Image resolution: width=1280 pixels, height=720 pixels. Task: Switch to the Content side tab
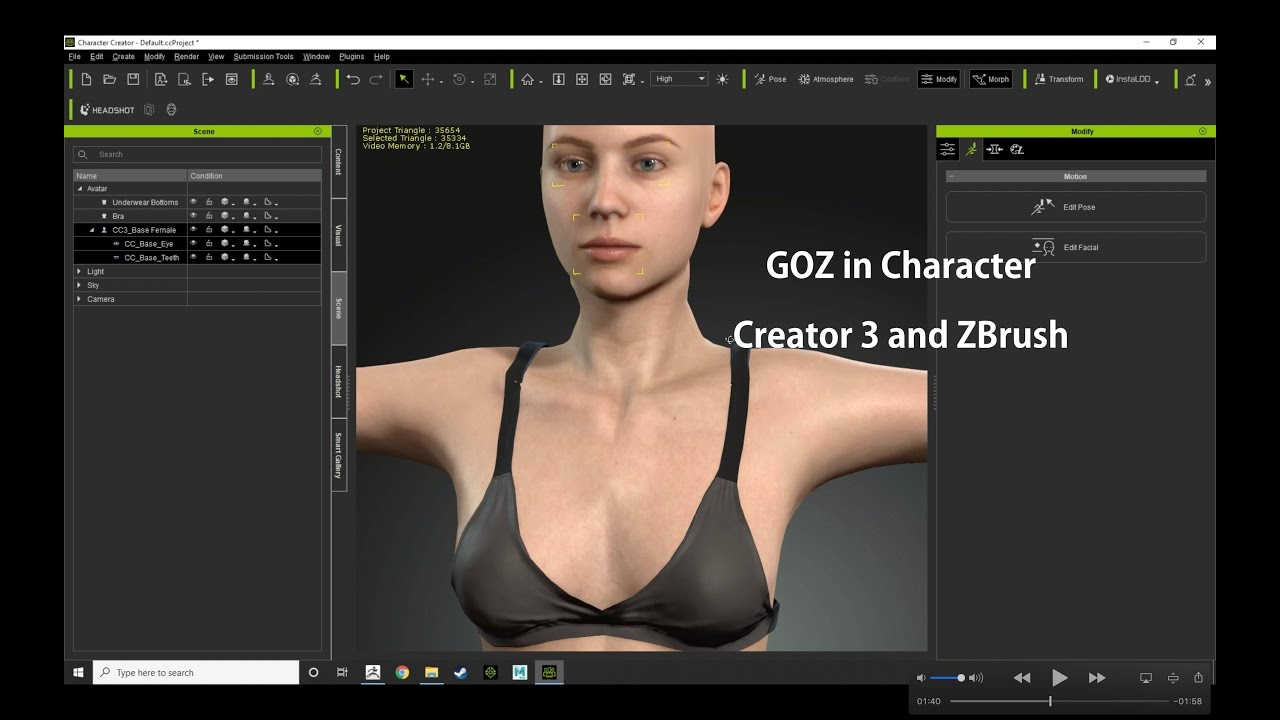coord(339,161)
